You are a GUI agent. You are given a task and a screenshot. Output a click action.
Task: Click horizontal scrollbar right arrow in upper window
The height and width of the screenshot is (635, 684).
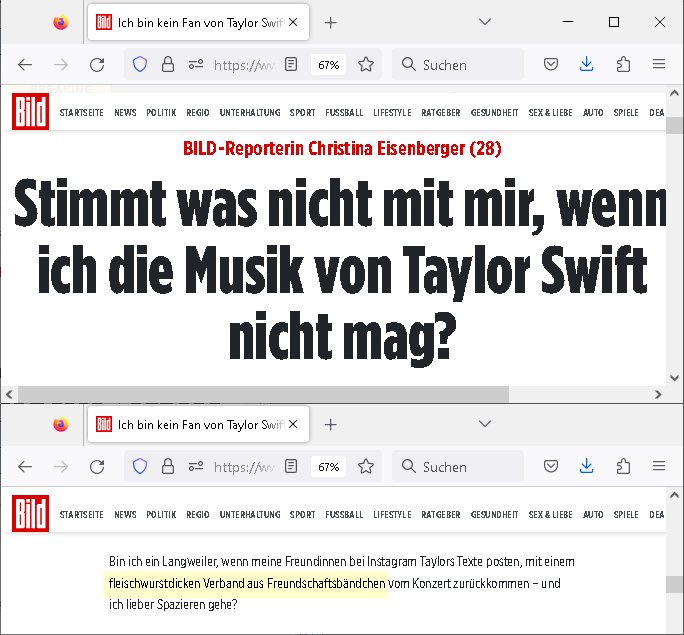(658, 395)
